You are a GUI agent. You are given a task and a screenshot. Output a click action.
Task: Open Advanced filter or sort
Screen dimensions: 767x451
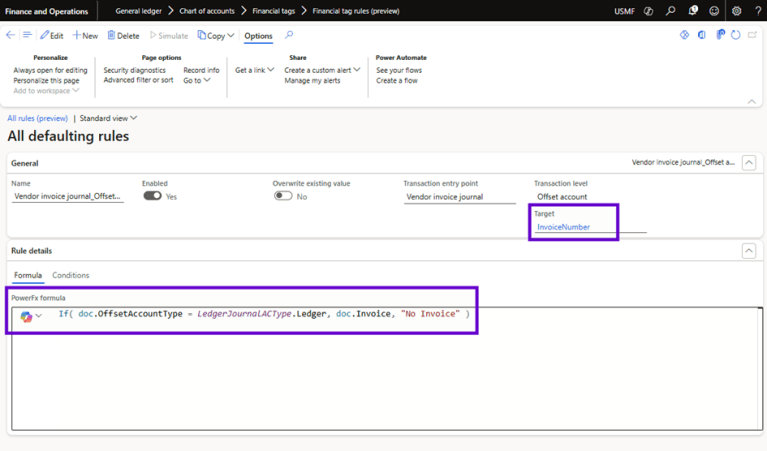click(138, 80)
